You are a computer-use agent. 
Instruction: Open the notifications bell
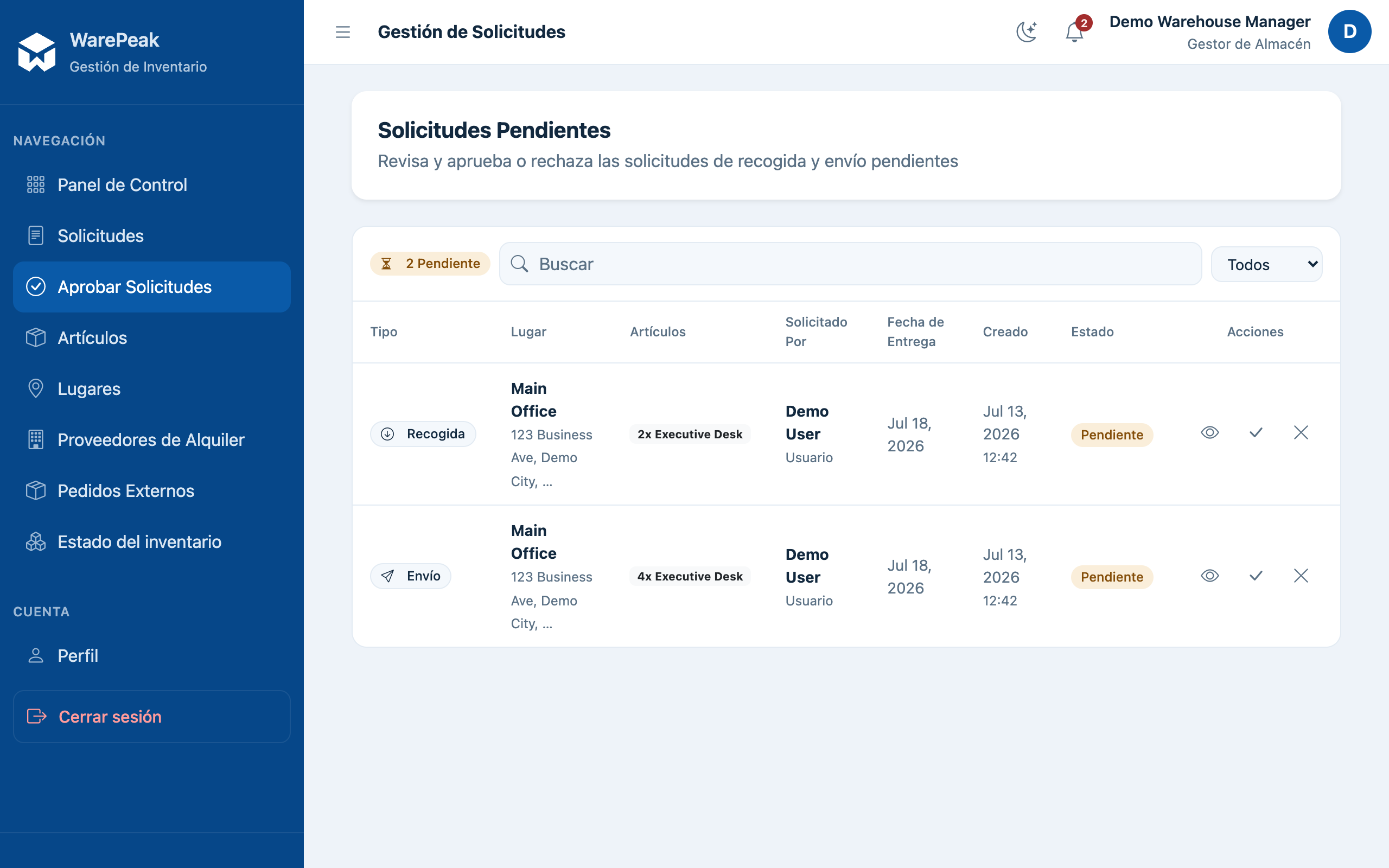1074,32
